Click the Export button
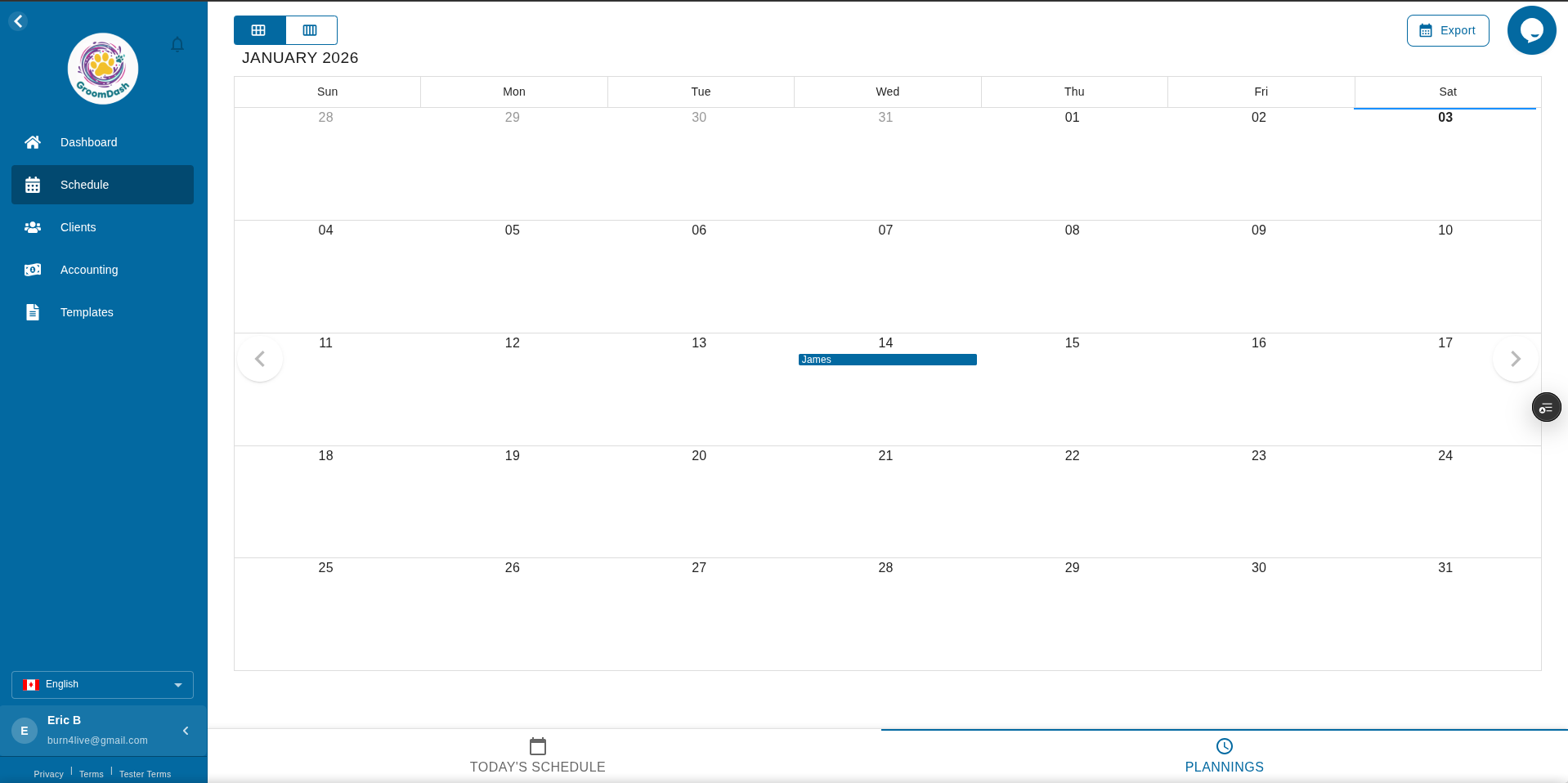1568x783 pixels. [x=1448, y=30]
